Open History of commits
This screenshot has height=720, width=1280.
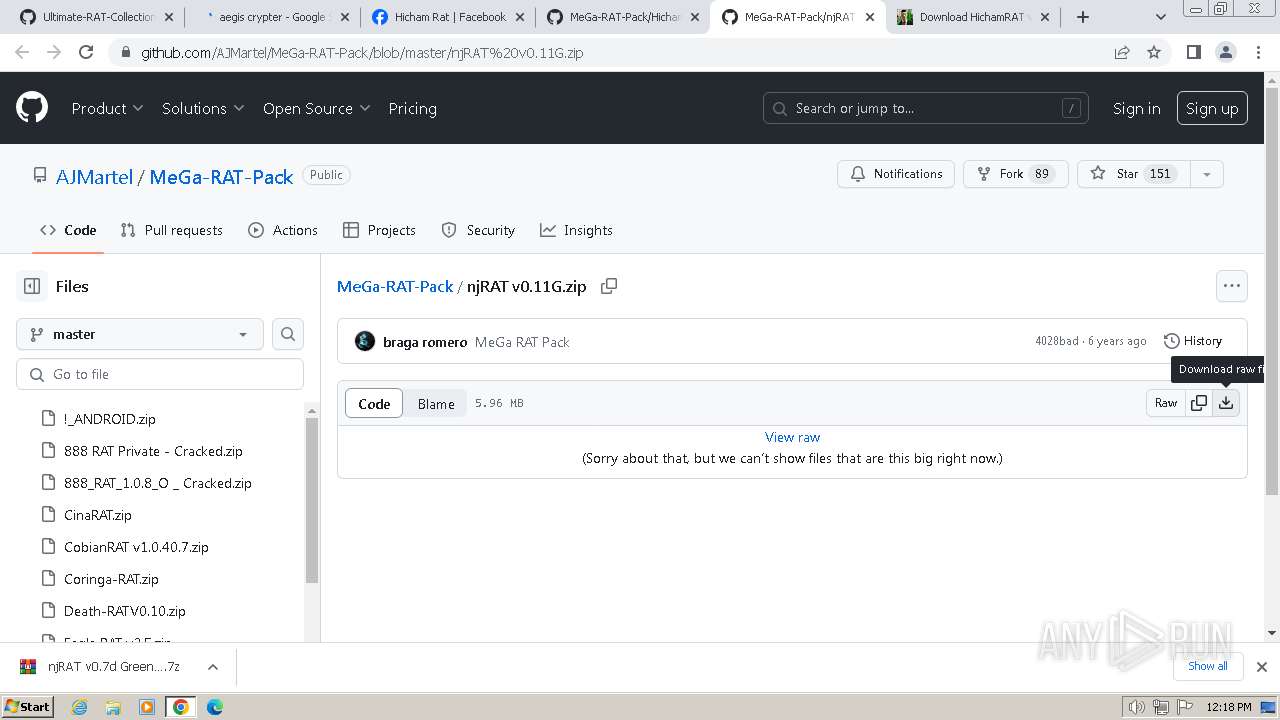click(x=1193, y=341)
